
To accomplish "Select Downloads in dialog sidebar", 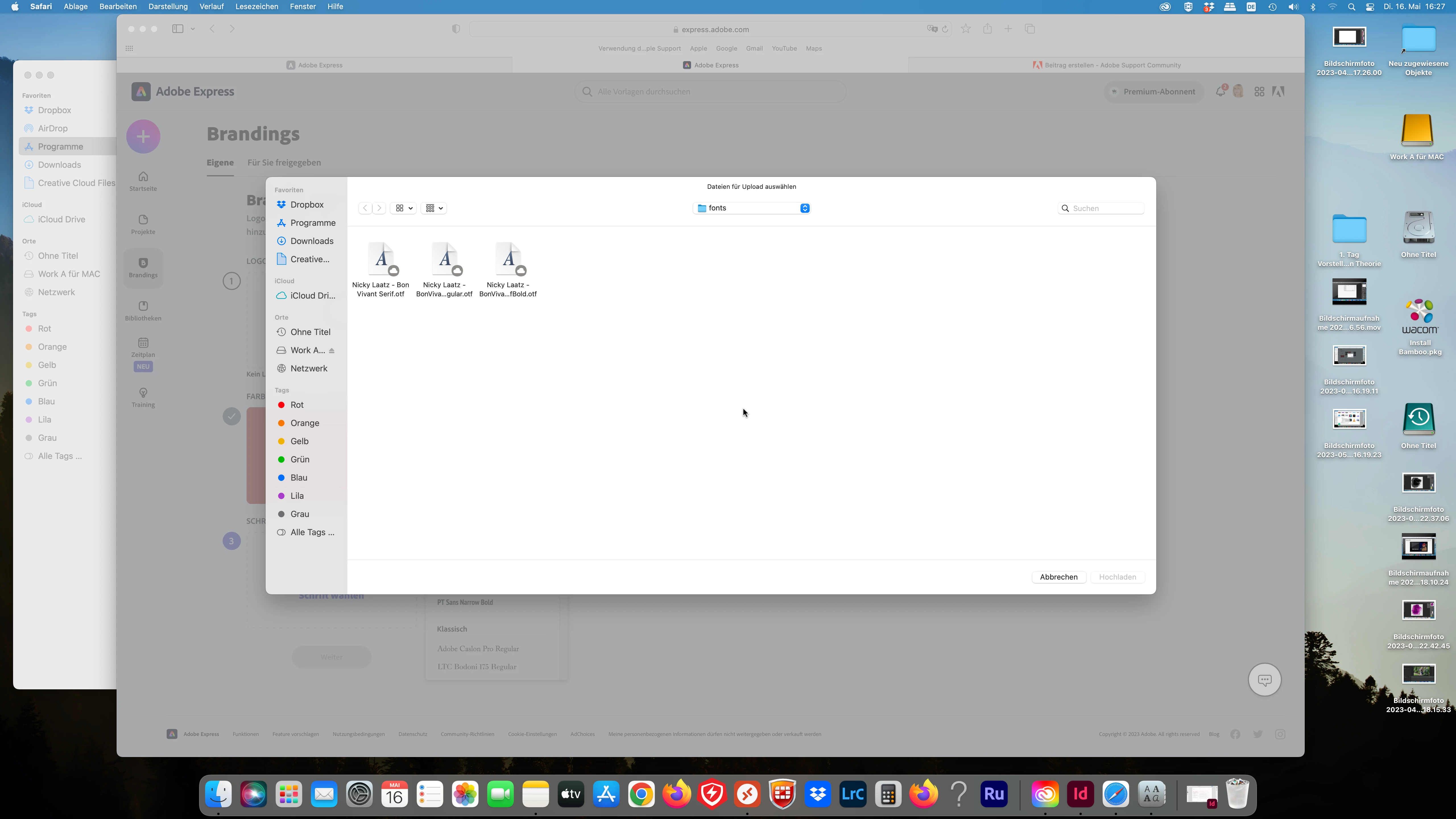I will click(311, 241).
